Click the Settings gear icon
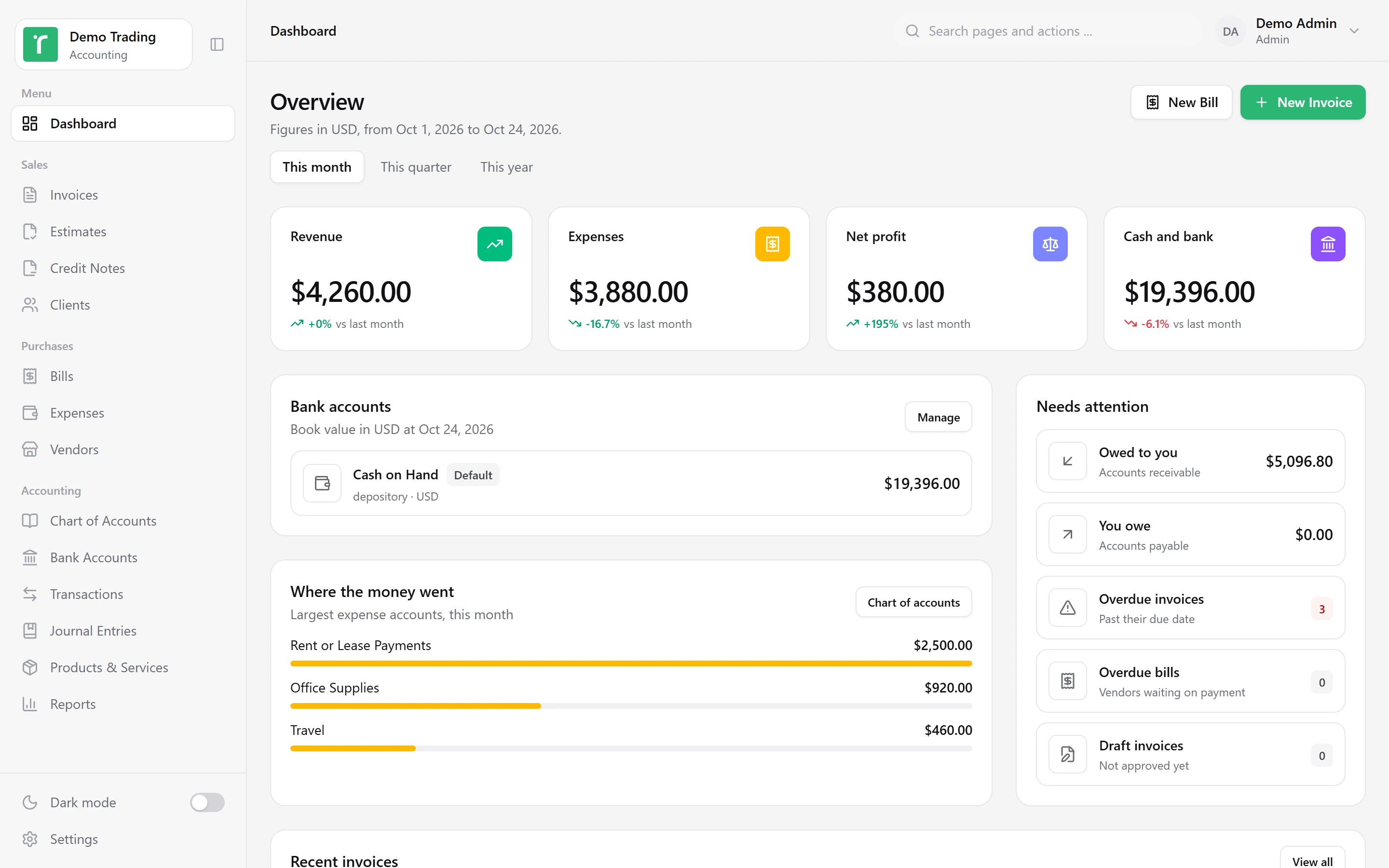The height and width of the screenshot is (868, 1389). click(x=30, y=839)
